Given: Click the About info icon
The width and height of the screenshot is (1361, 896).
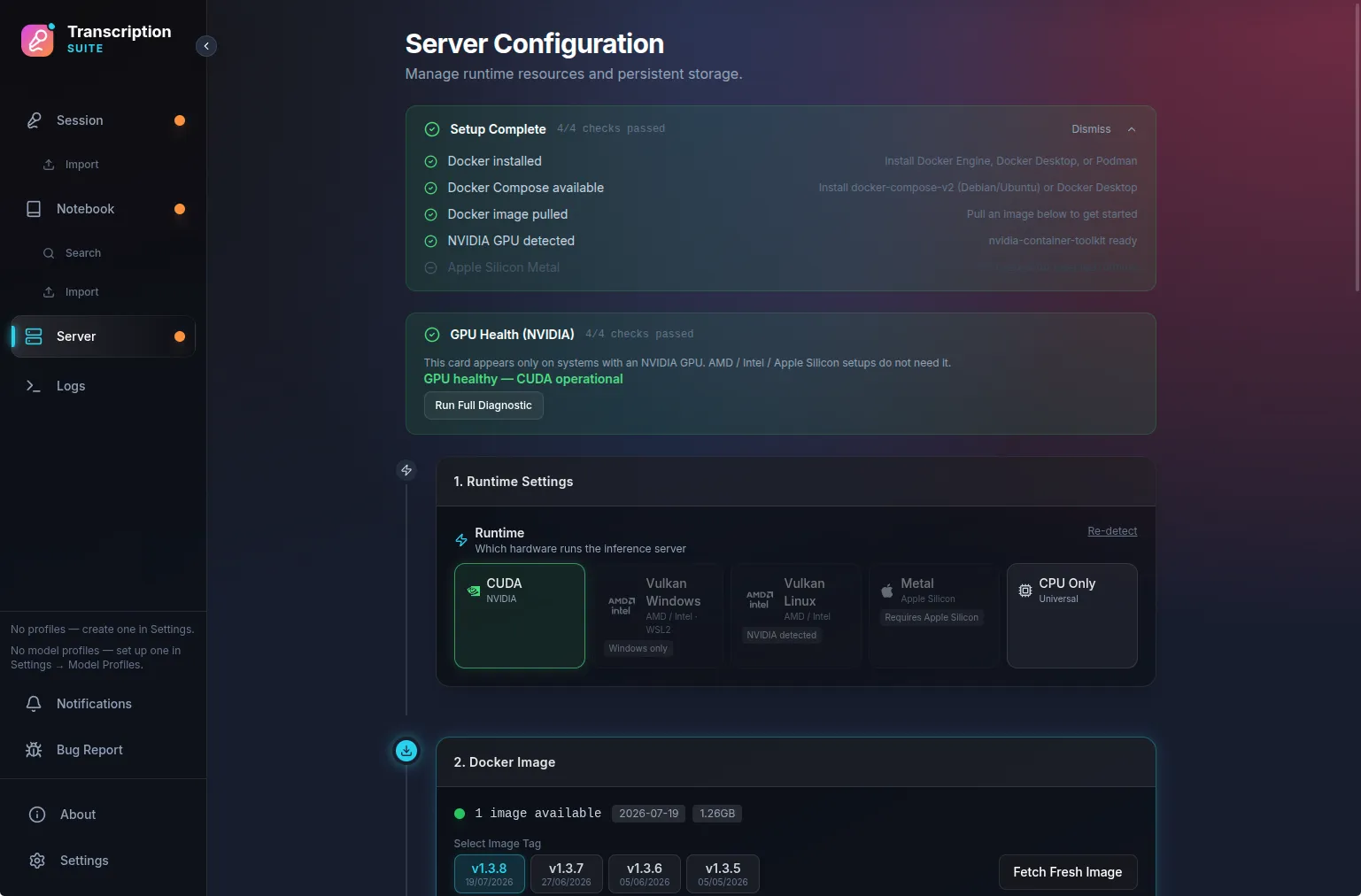Looking at the screenshot, I should point(37,815).
